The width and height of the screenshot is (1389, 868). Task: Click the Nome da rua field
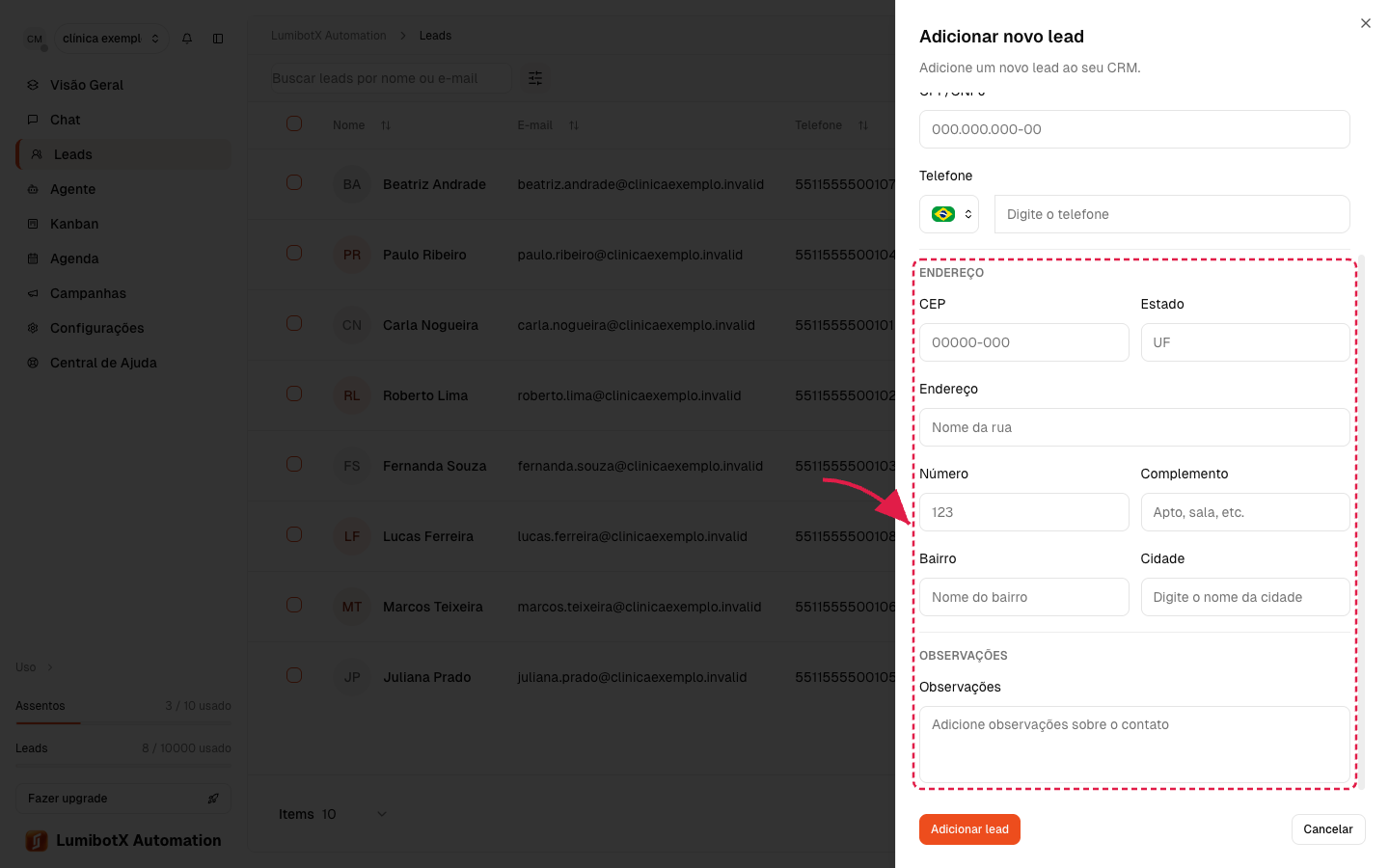point(1134,427)
